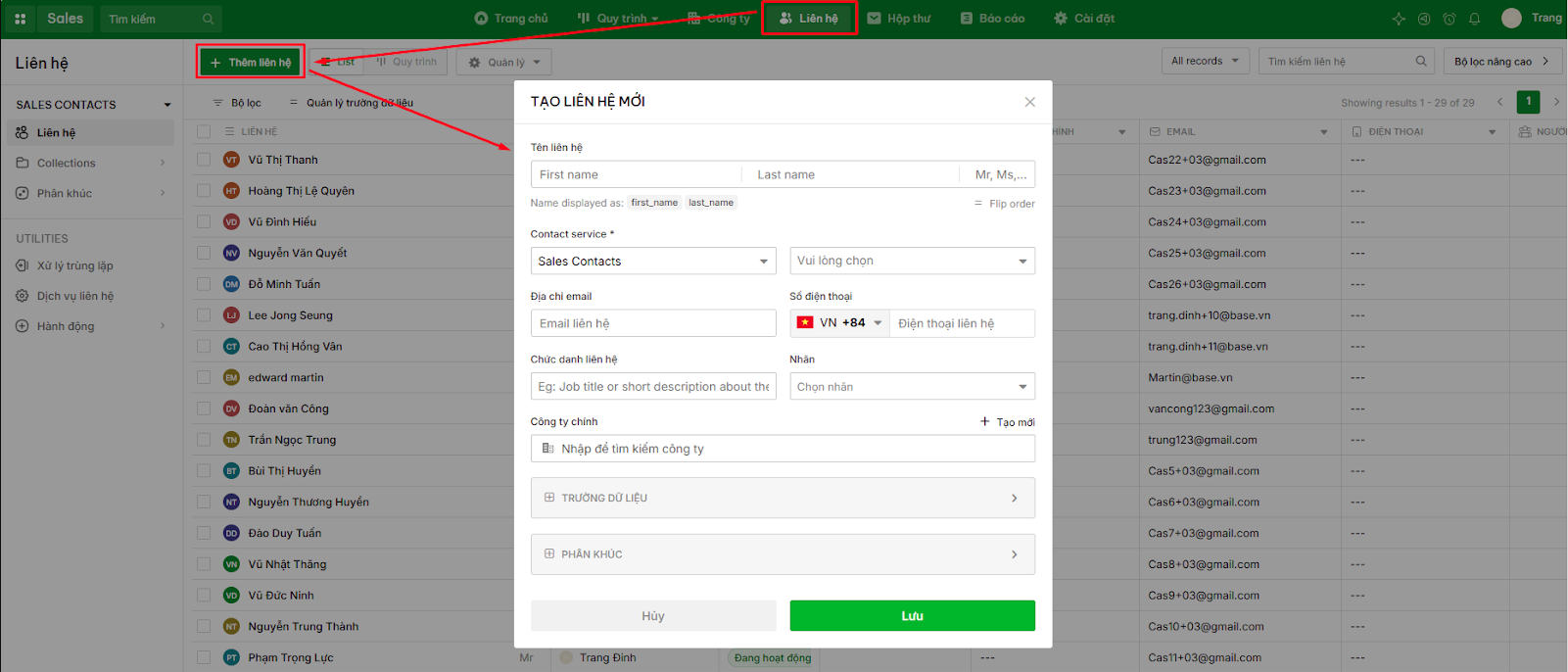Check the box for Bùi Thị Huyền

tap(204, 471)
